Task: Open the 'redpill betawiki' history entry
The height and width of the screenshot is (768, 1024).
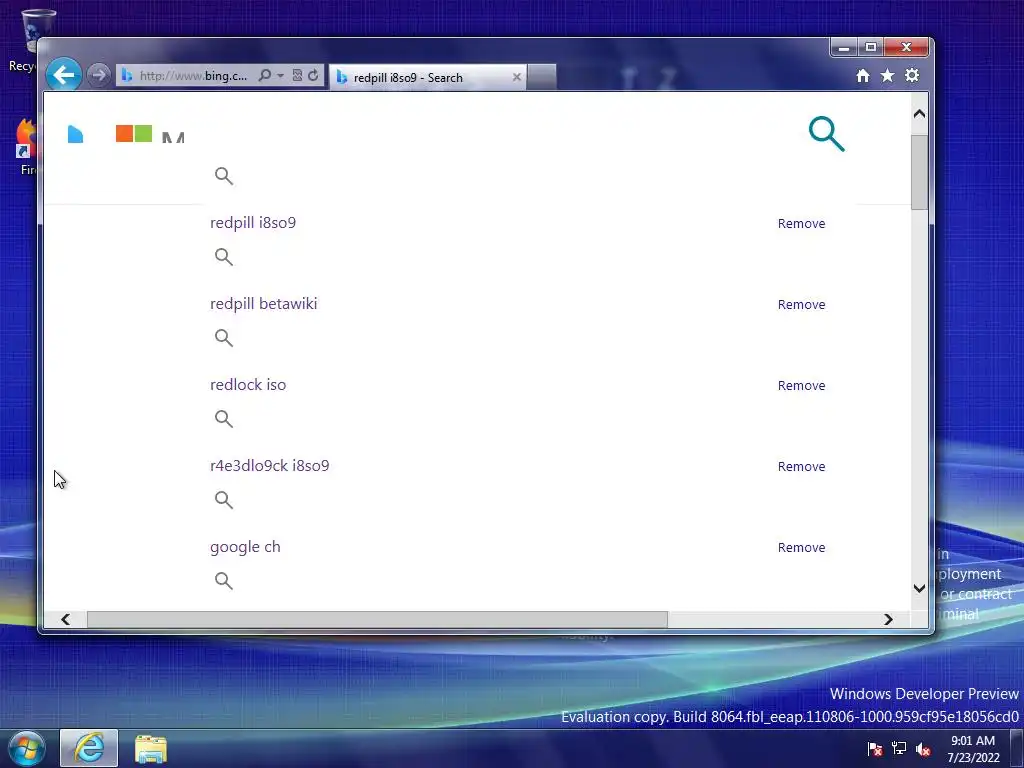Action: pos(263,304)
